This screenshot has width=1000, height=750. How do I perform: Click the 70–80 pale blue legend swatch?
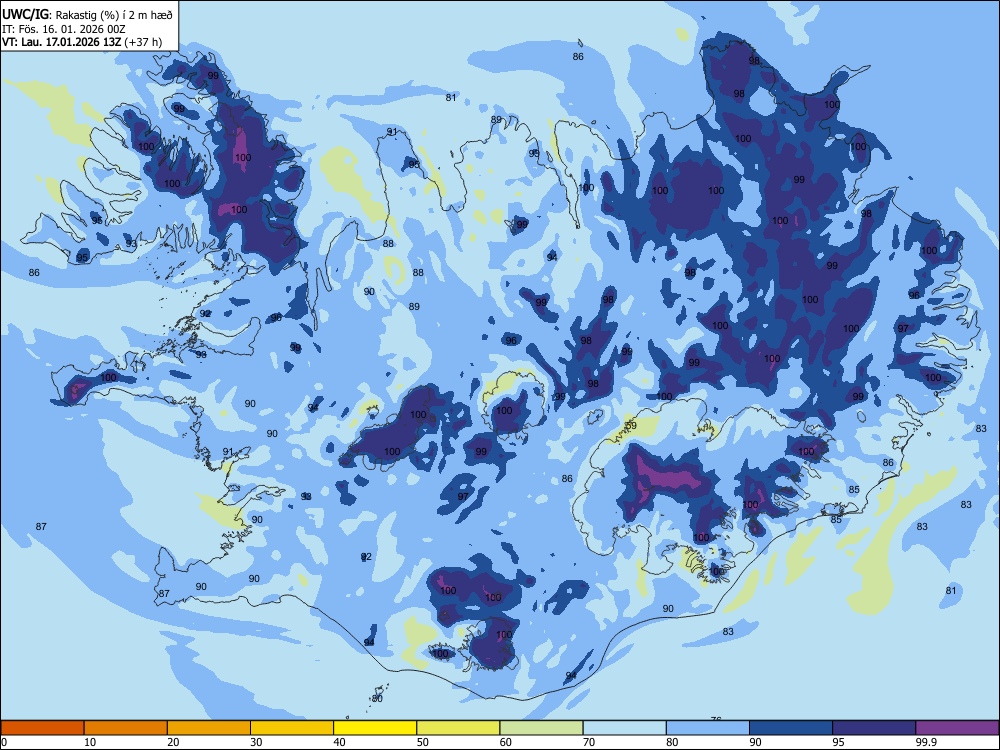pos(625,728)
